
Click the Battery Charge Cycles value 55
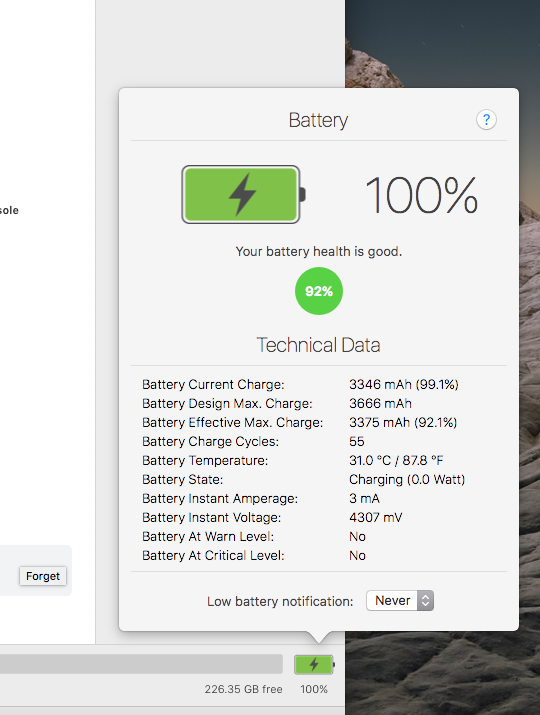point(357,441)
